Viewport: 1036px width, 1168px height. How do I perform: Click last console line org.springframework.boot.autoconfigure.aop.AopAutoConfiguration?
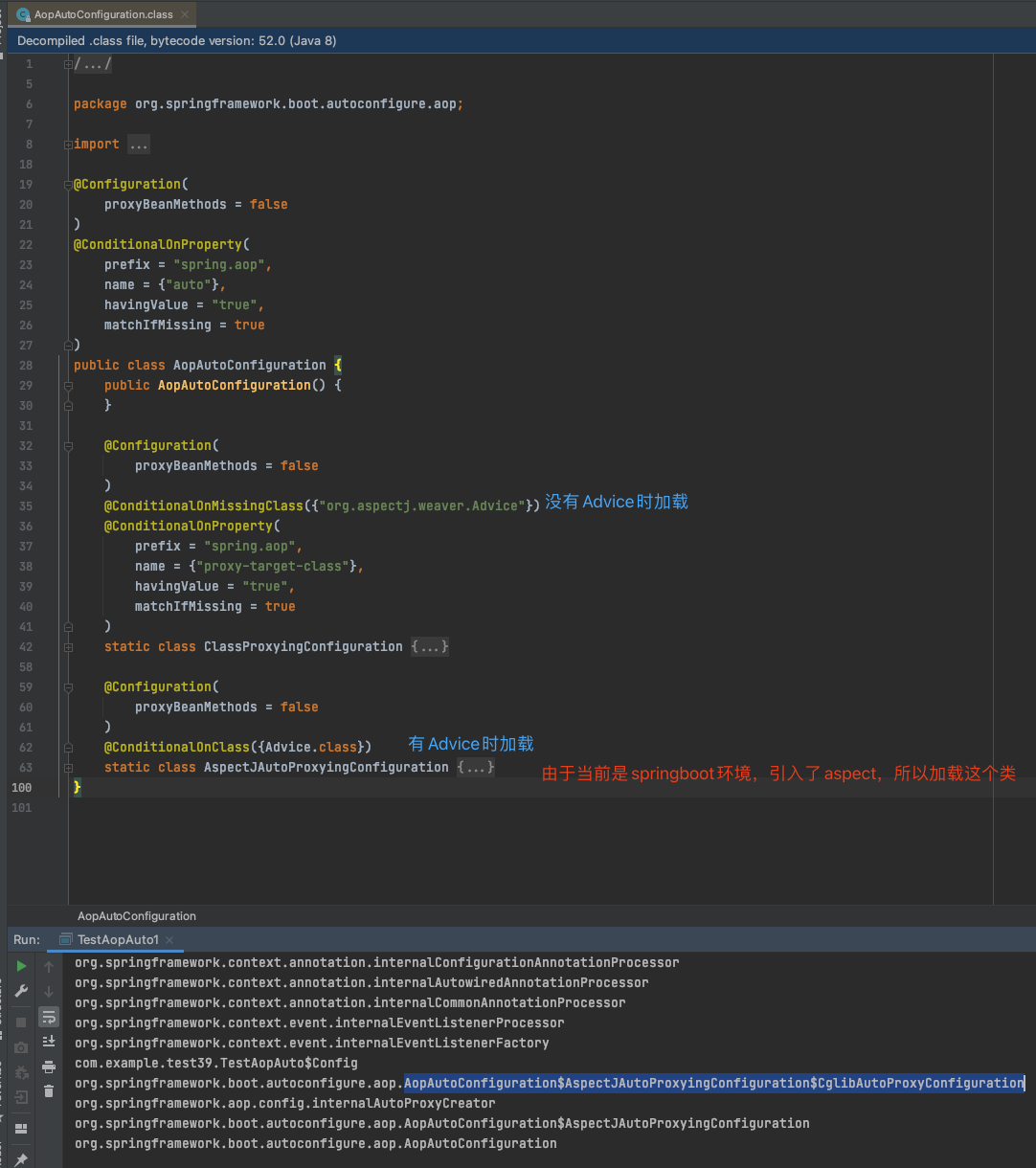click(x=316, y=1144)
